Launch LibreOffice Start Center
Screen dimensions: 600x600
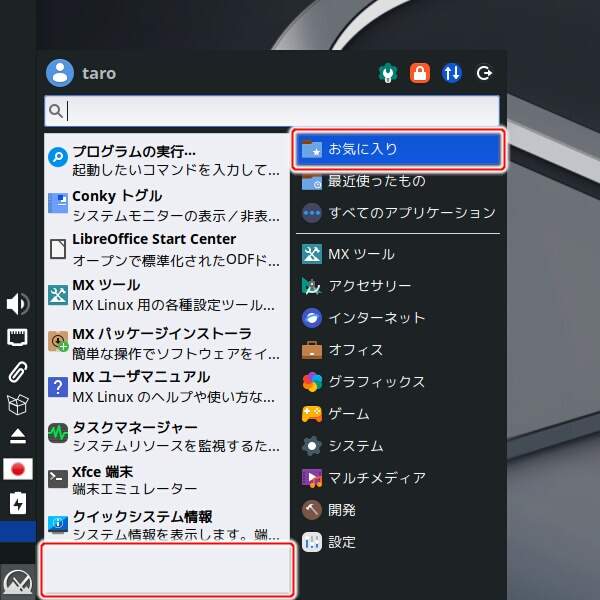click(166, 249)
